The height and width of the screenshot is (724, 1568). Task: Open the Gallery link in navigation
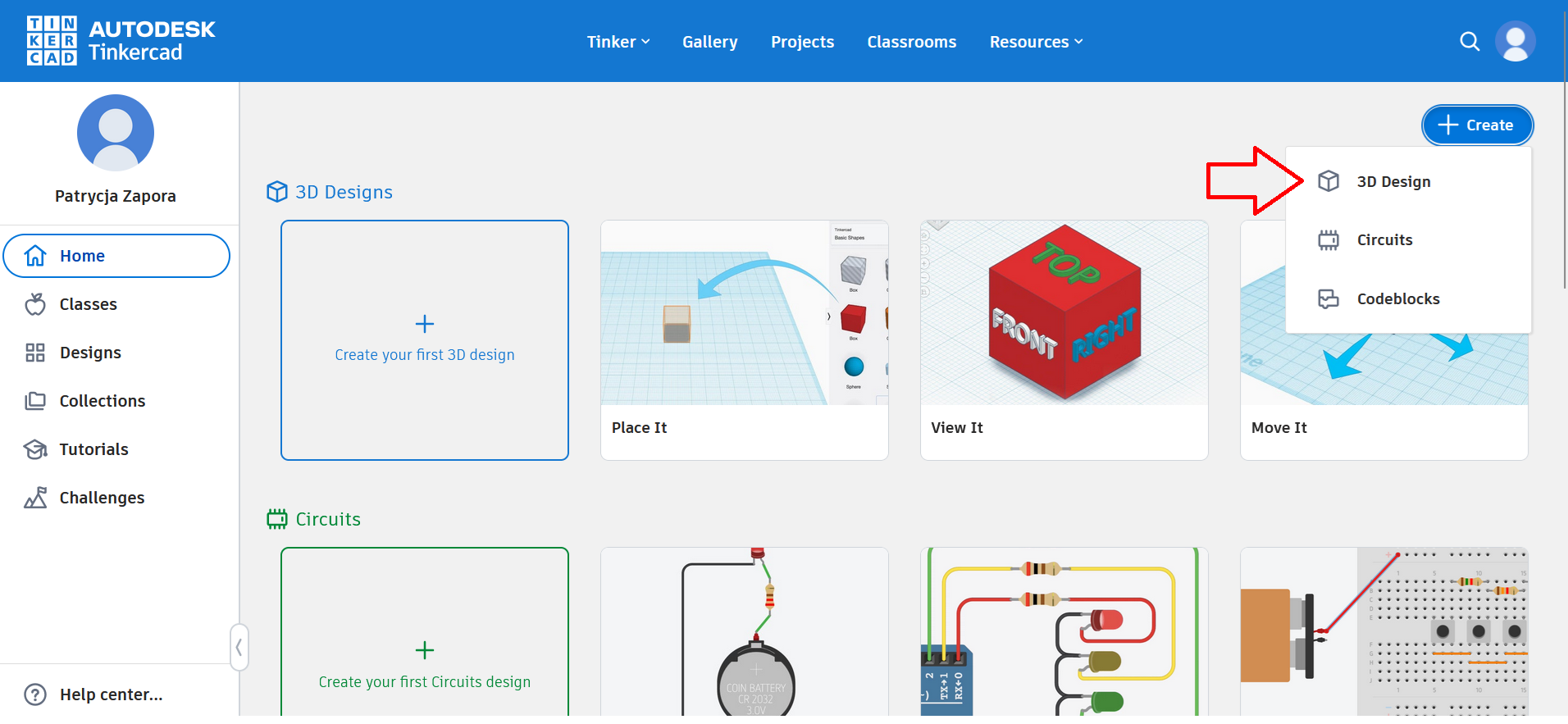[x=709, y=42]
